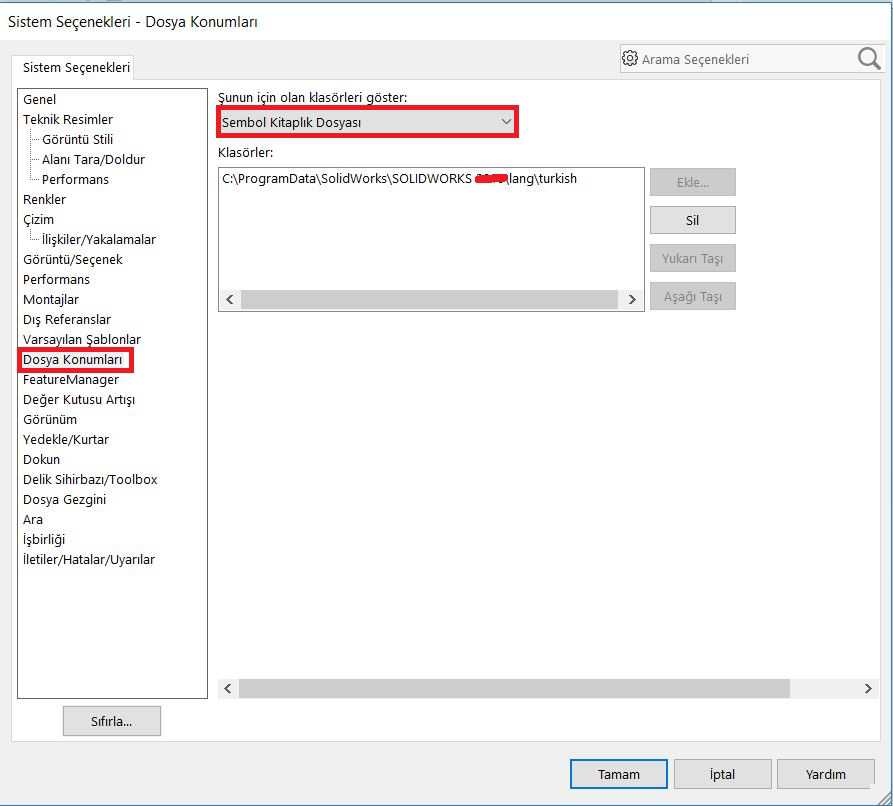Click the bottom panel's left scroll arrow
Screen dimensions: 893x806
click(x=228, y=688)
